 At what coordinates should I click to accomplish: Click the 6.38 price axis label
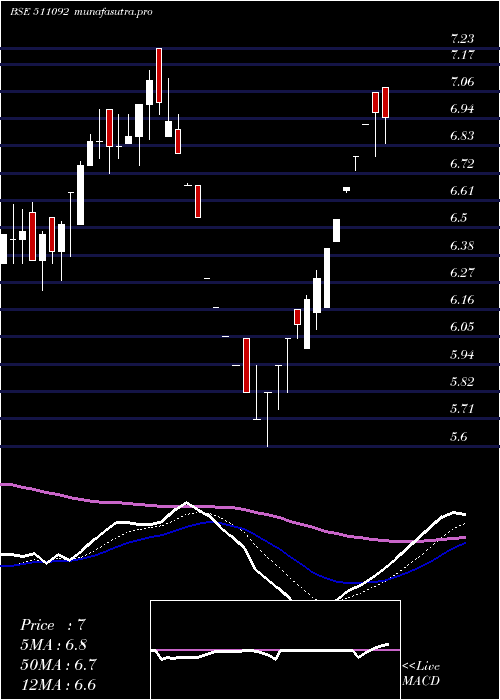click(x=462, y=246)
